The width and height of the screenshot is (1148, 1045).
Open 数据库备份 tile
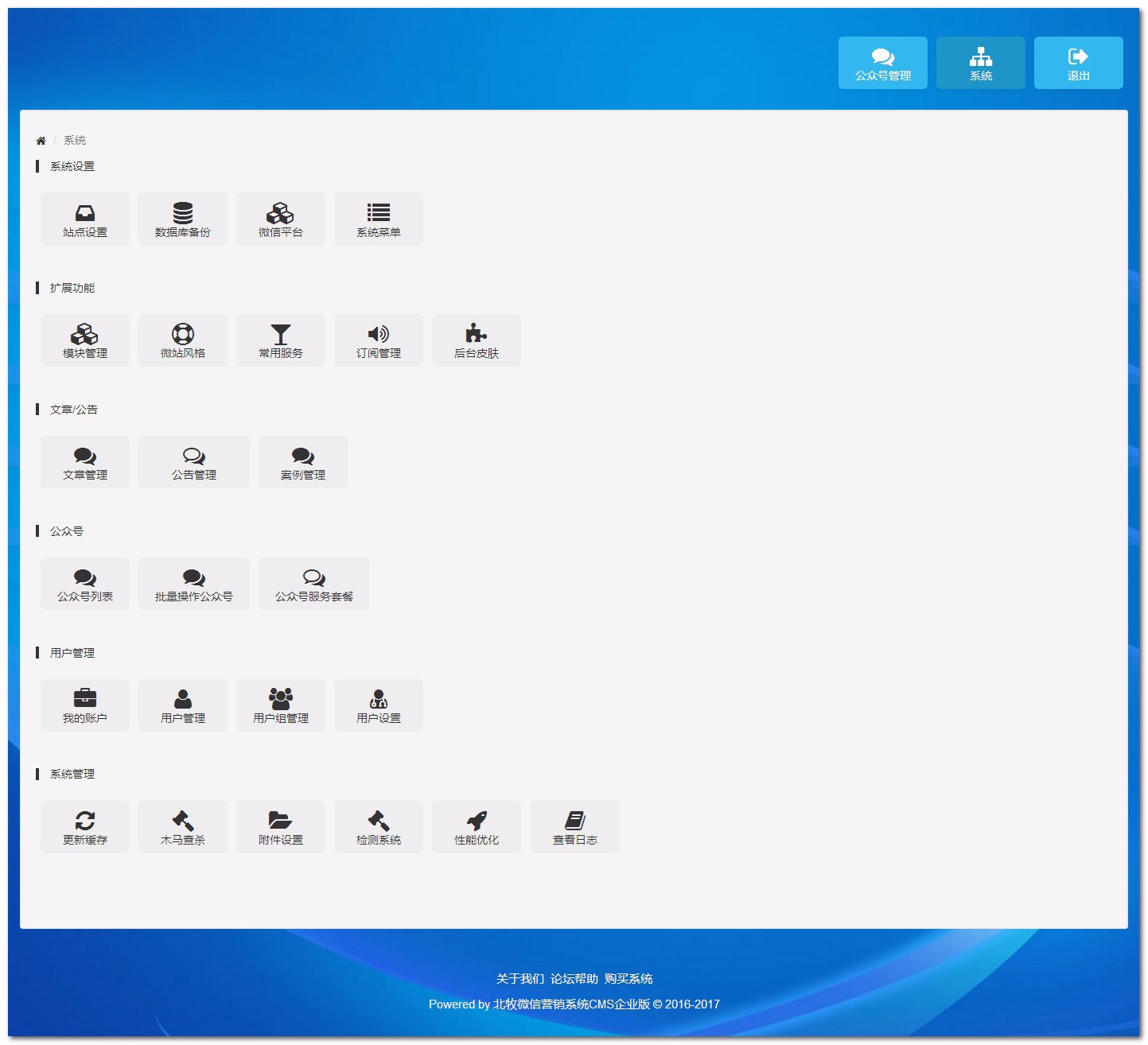coord(183,219)
